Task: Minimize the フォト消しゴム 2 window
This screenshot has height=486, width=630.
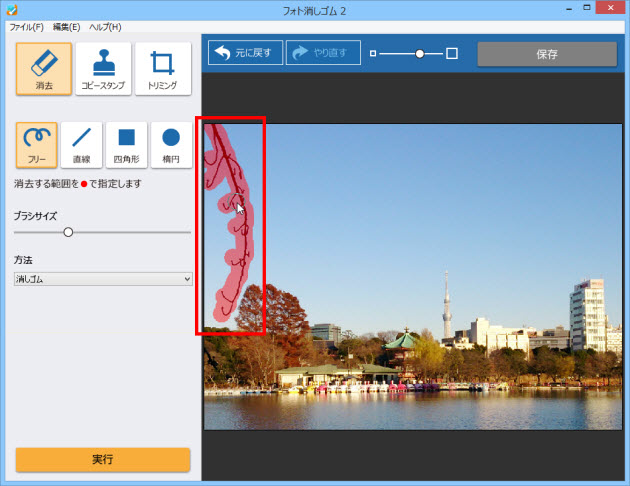Action: [x=569, y=9]
